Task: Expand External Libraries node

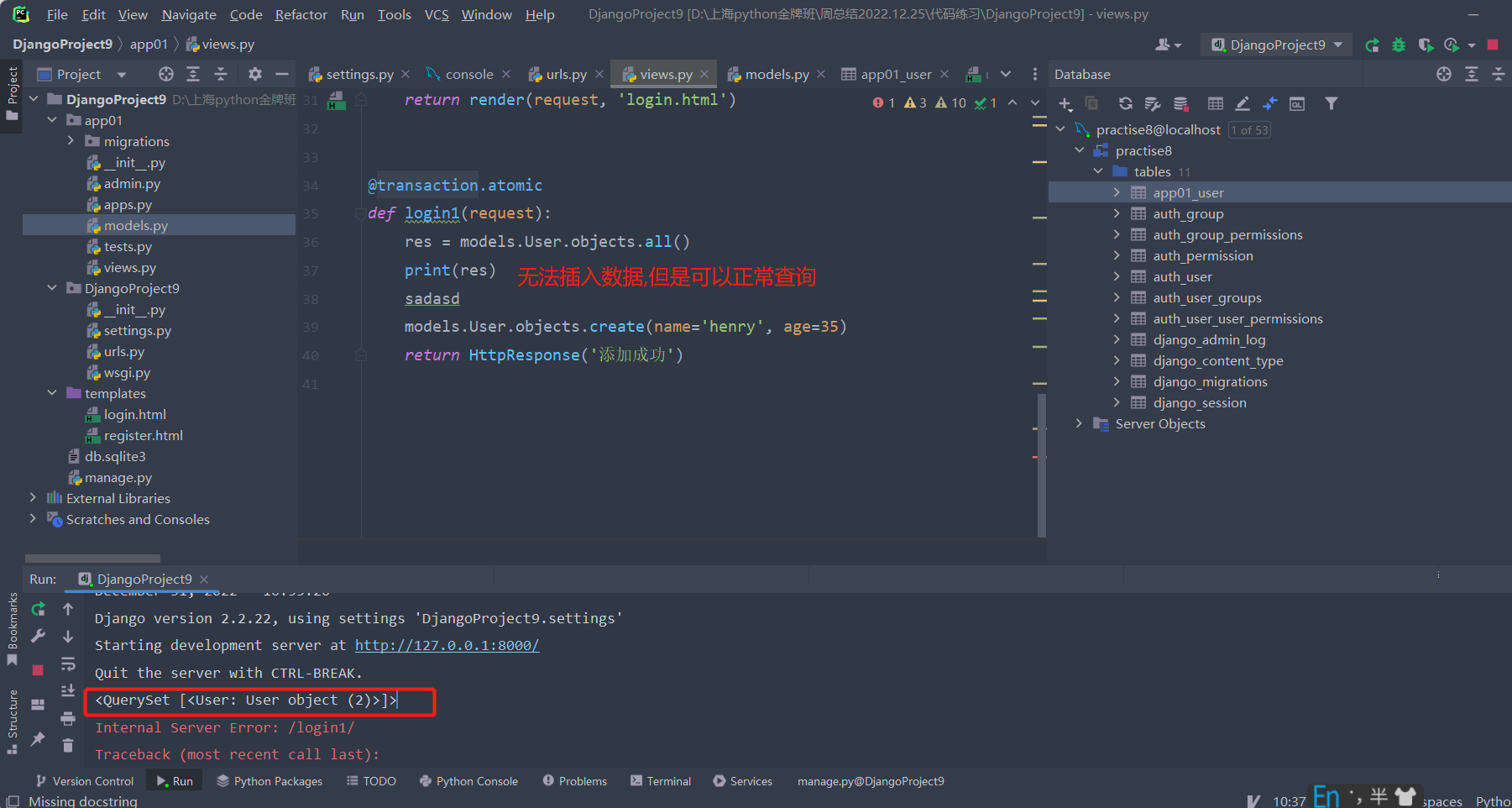Action: 33,498
